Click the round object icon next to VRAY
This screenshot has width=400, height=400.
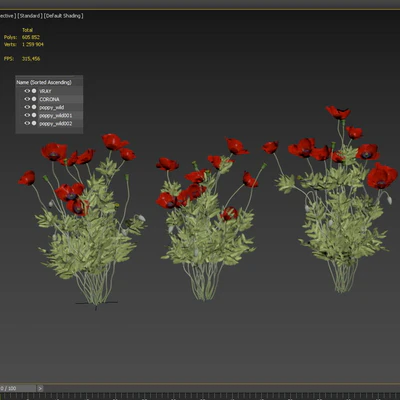click(x=34, y=91)
